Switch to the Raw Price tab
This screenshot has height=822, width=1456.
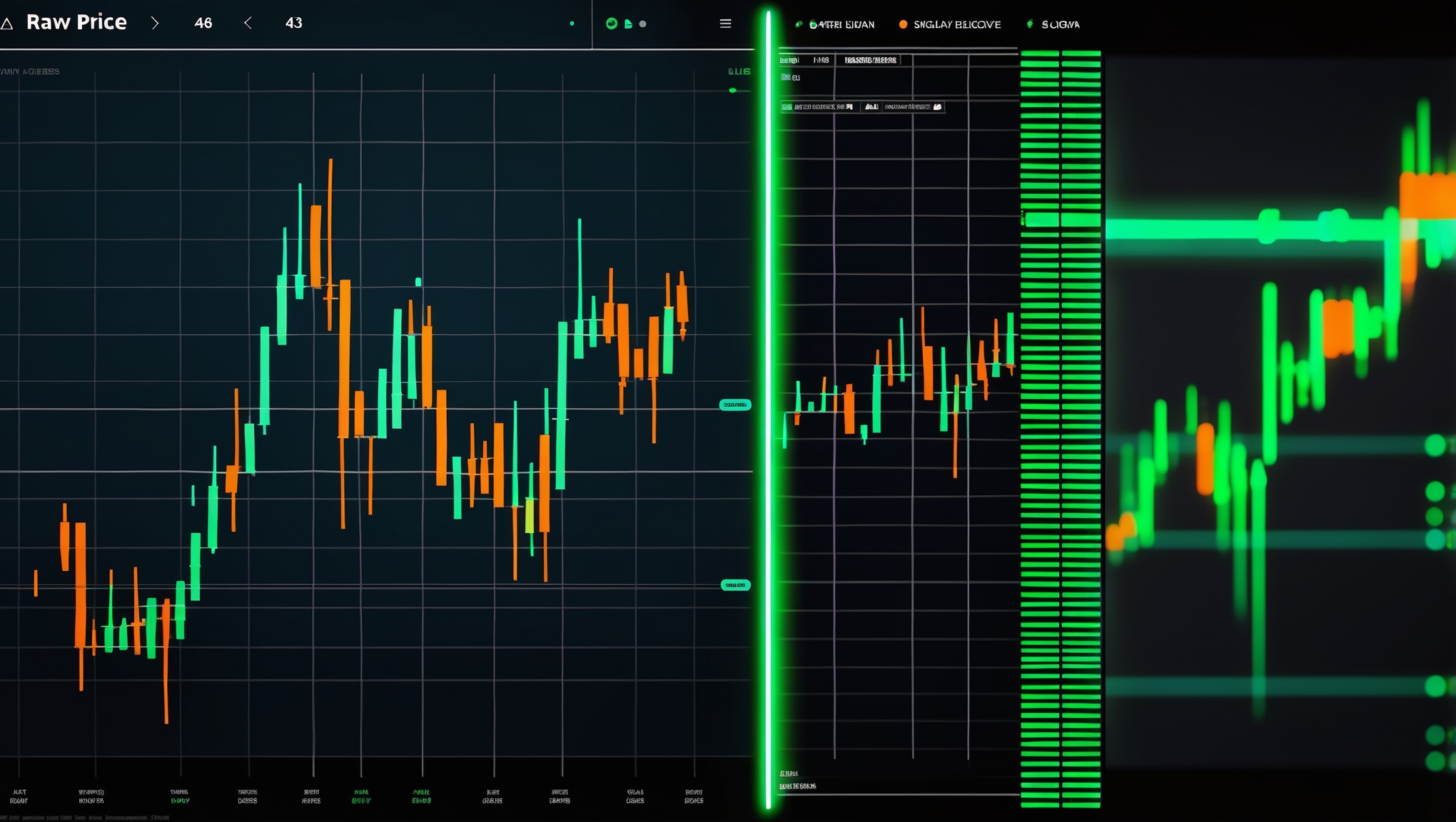point(76,22)
